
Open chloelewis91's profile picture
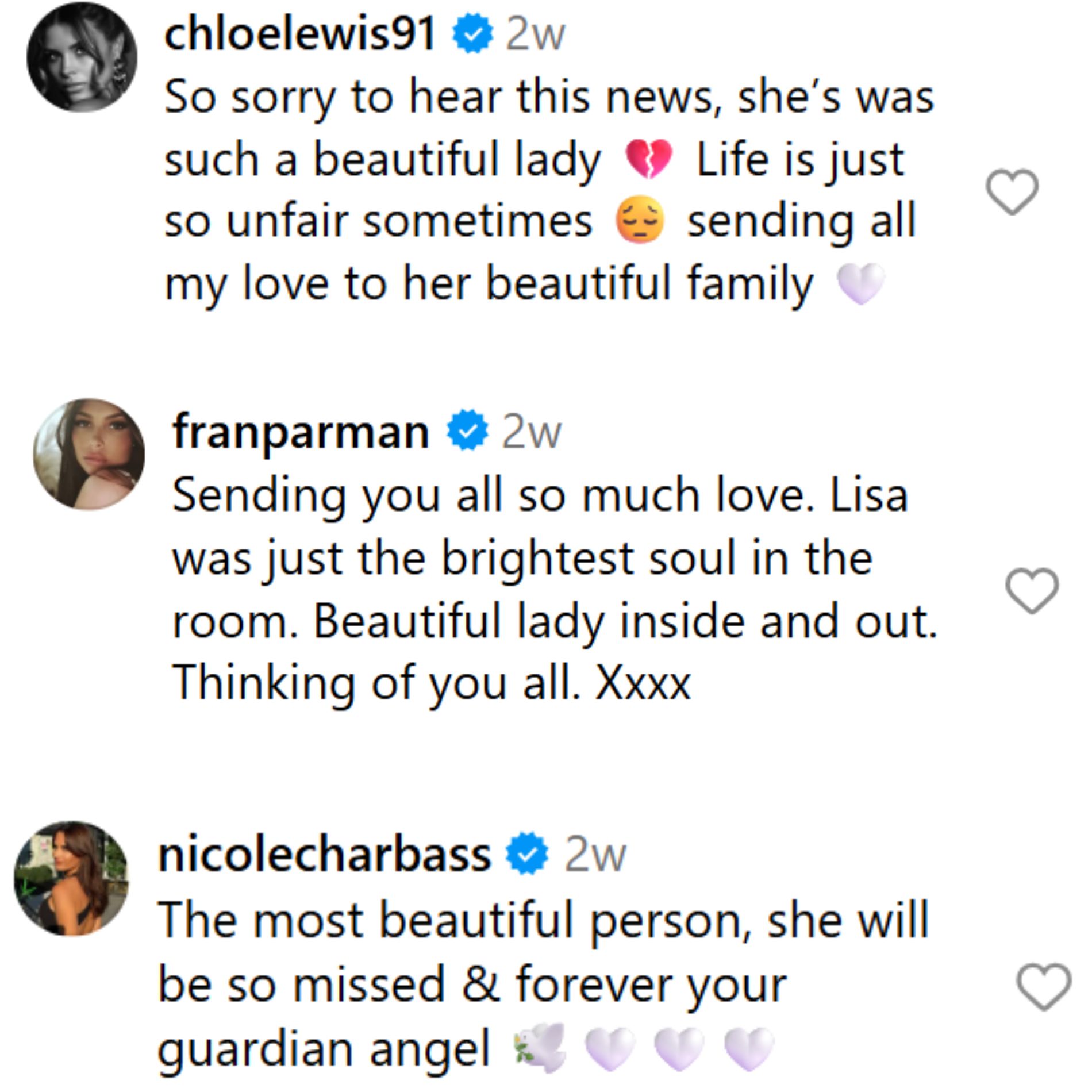82,57
